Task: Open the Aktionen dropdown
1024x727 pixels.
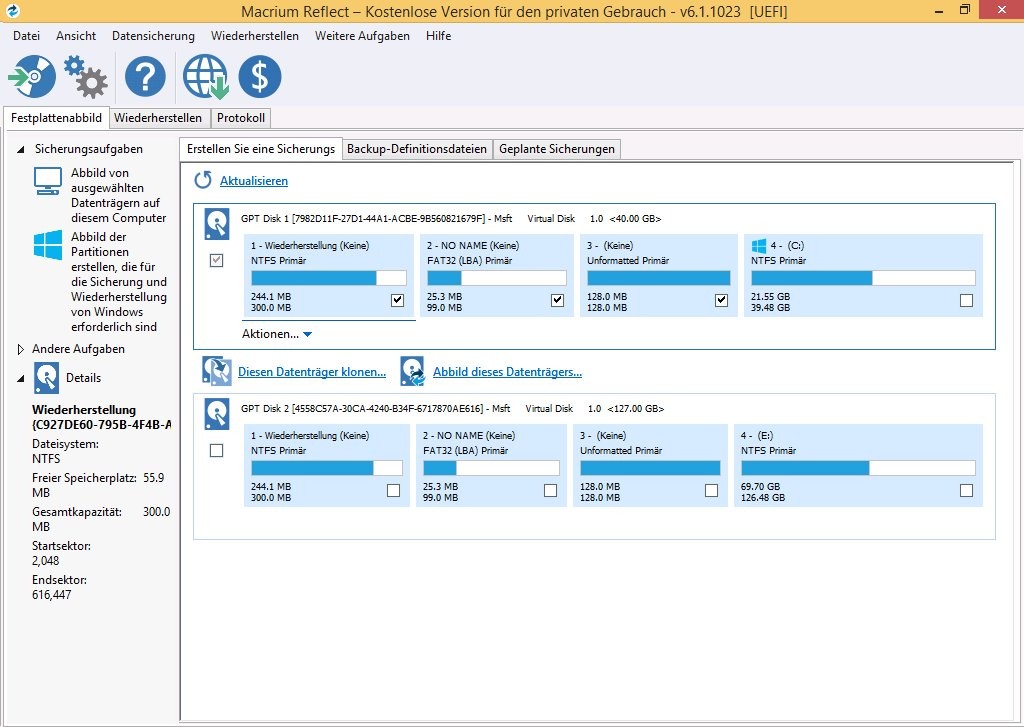Action: 277,334
